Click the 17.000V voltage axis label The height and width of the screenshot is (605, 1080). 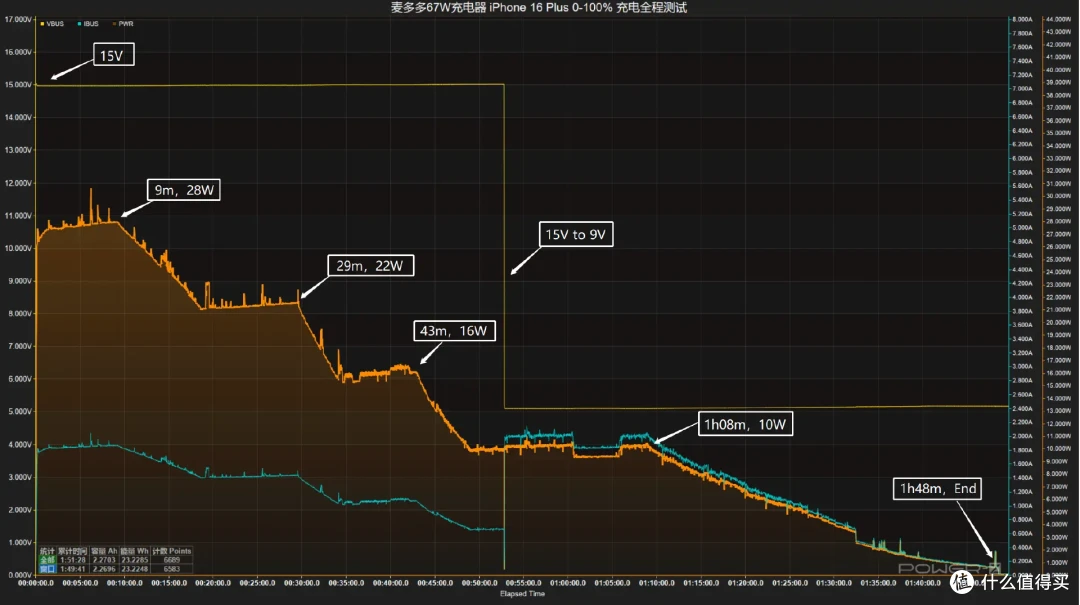18,19
